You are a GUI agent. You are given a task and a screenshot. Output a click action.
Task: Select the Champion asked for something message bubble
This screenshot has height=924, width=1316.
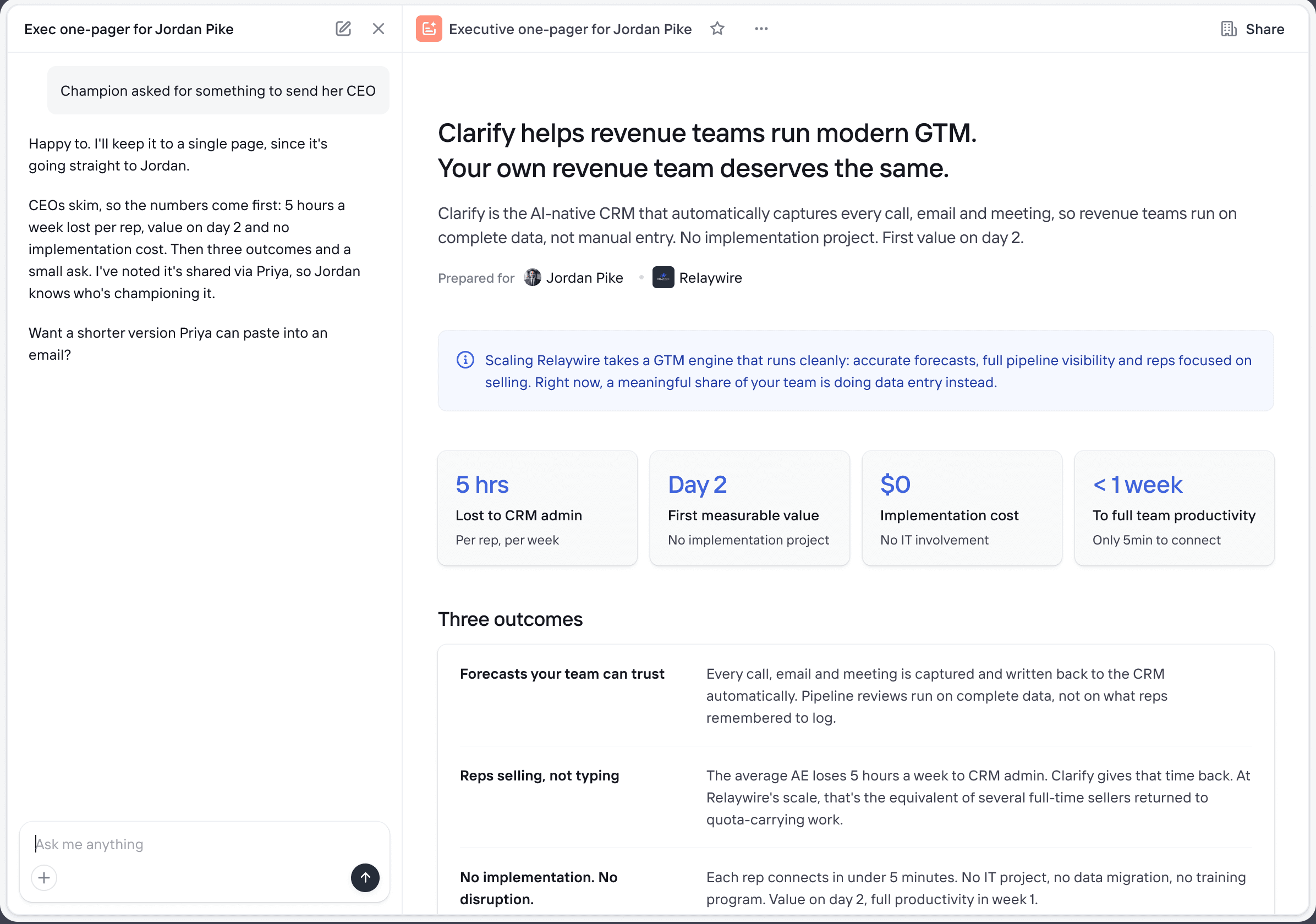(x=218, y=91)
